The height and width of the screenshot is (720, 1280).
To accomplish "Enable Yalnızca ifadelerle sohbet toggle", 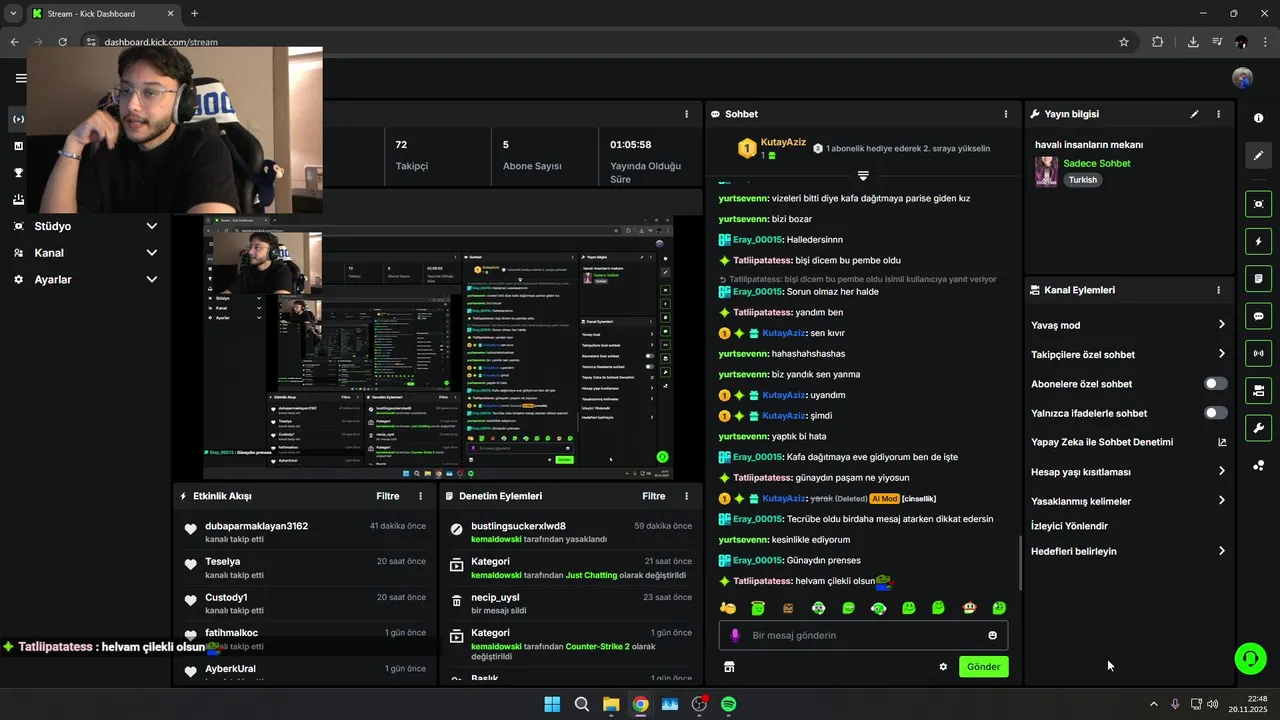I will click(1216, 412).
